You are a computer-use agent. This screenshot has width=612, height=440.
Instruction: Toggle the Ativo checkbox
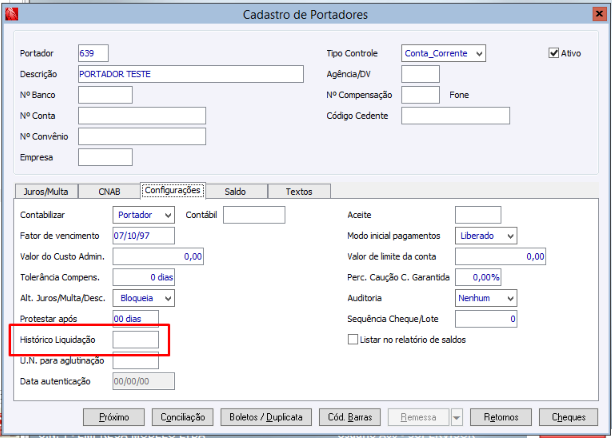tap(555, 53)
